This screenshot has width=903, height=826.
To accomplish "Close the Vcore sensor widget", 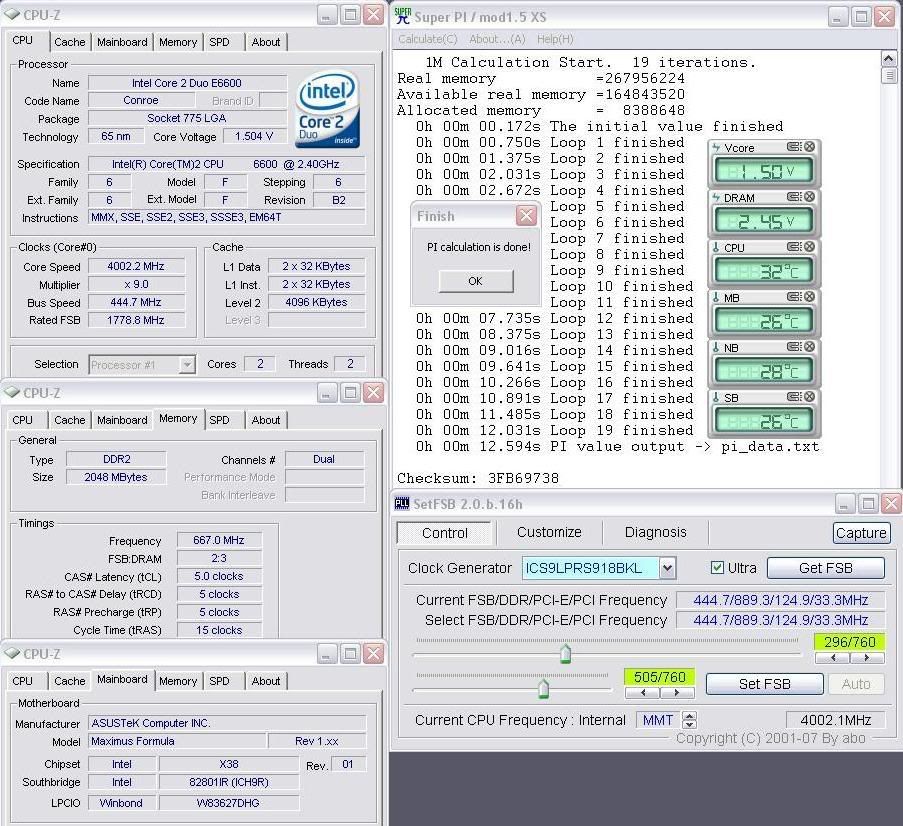I will 809,147.
